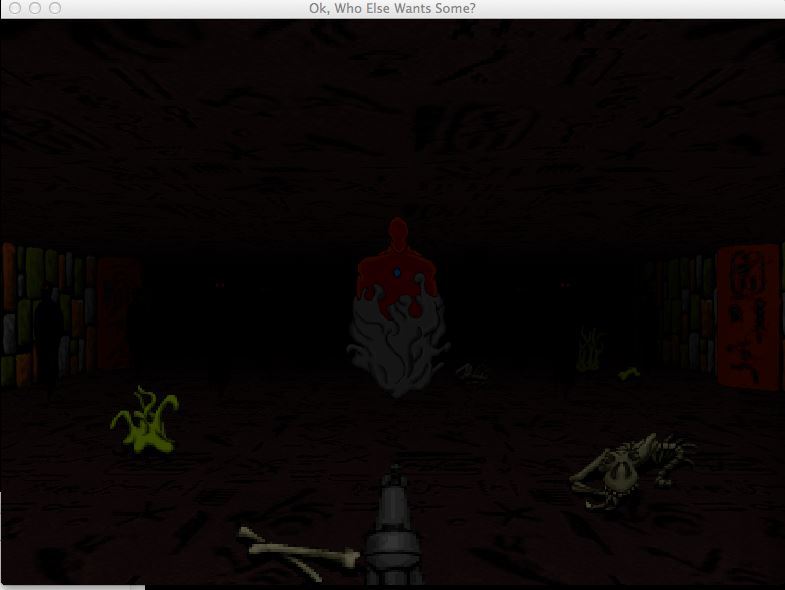Viewport: 785px width, 590px height.
Task: Click the blue gem on the monster's chest
Action: coord(398,273)
